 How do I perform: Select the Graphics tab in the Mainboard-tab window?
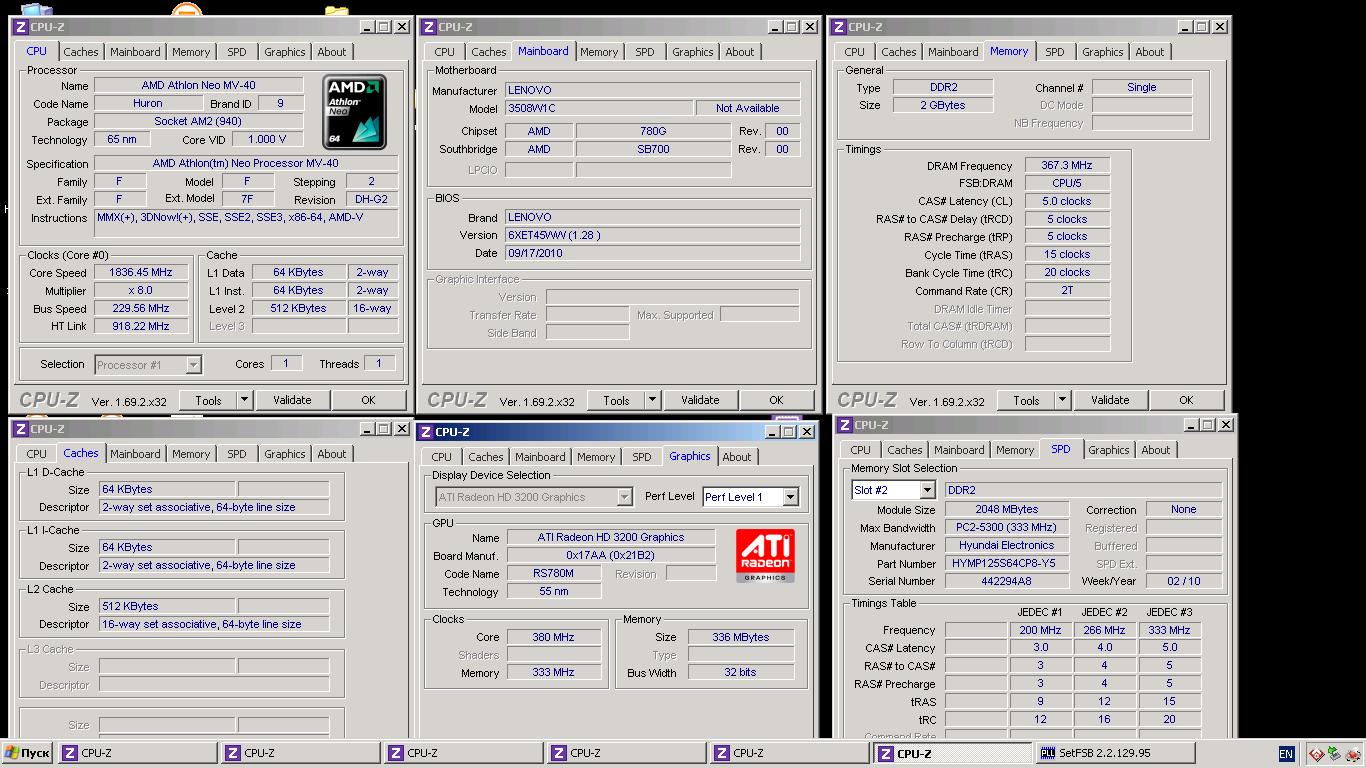[693, 52]
